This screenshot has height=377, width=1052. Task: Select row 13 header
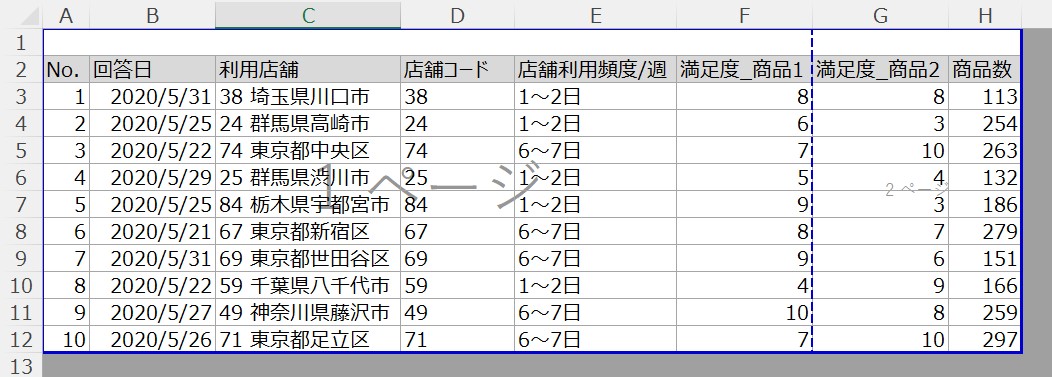(x=21, y=366)
